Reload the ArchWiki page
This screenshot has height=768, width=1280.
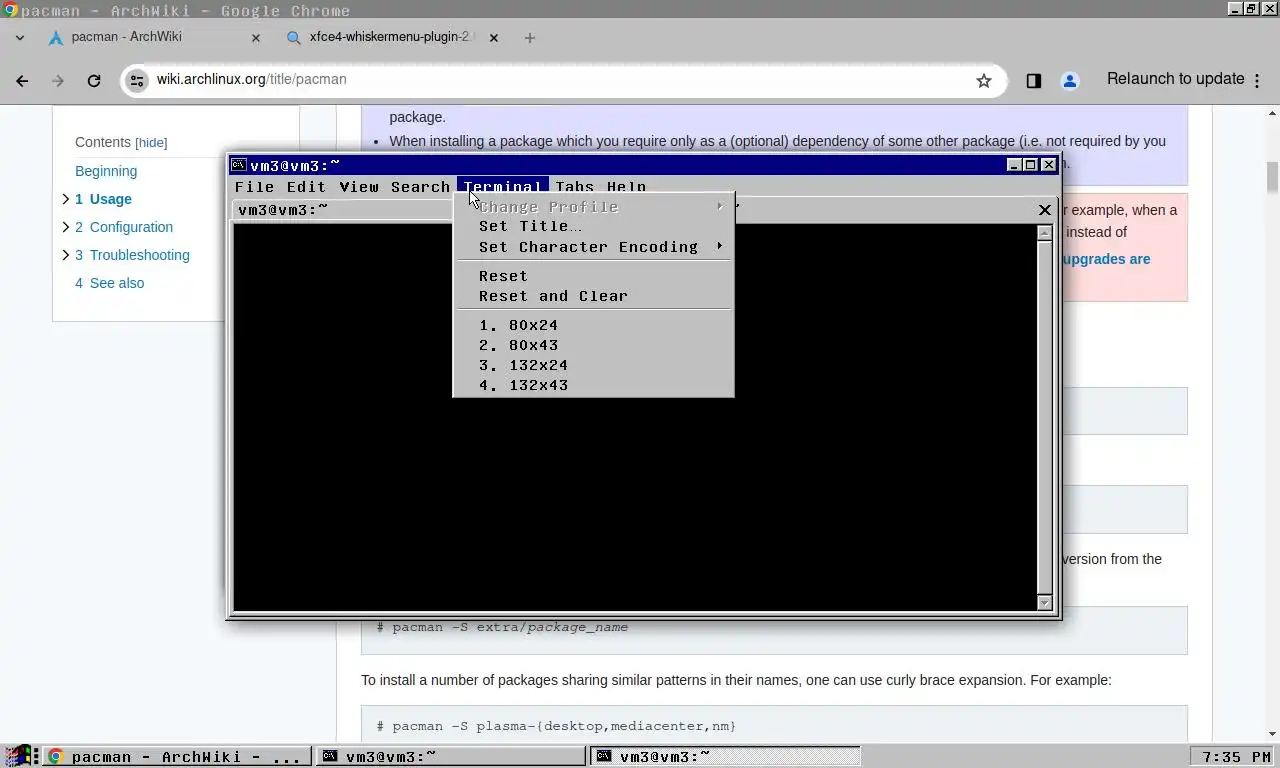[94, 81]
